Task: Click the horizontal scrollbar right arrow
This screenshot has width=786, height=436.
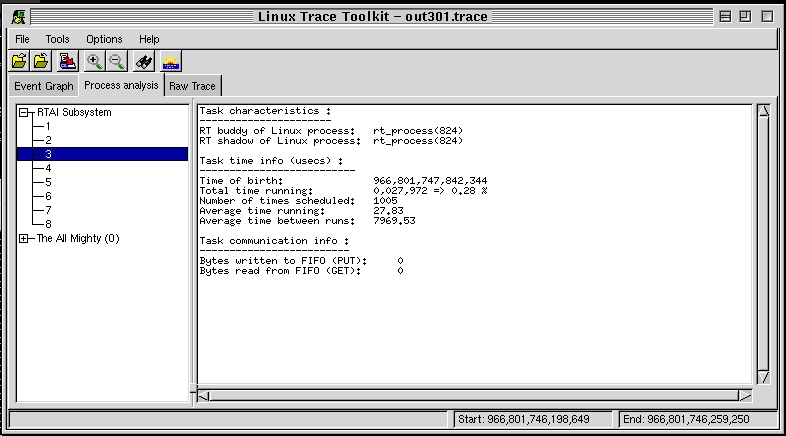Action: click(x=745, y=396)
